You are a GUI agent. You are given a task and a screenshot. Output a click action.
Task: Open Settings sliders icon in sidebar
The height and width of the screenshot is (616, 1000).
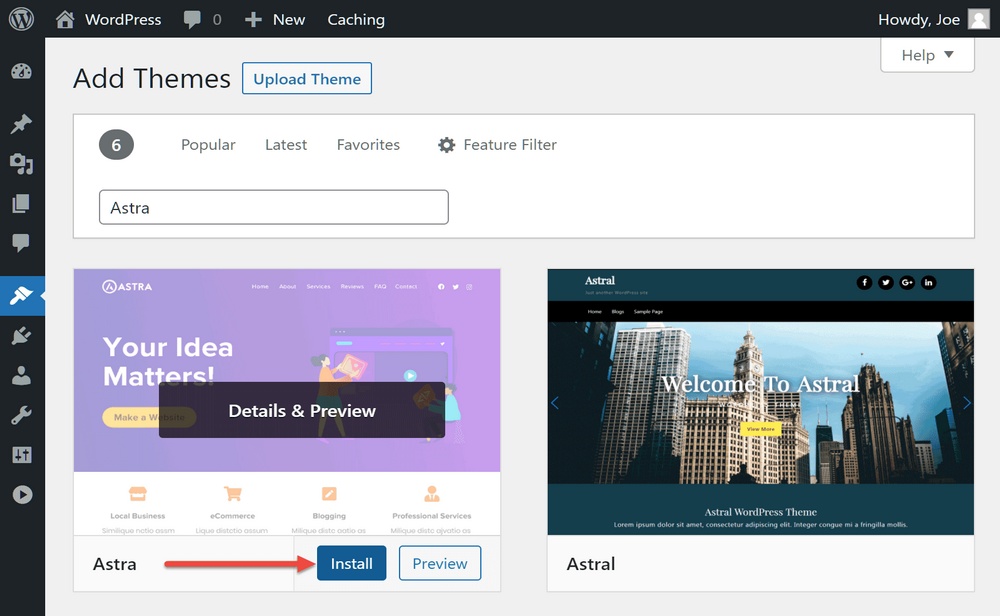(22, 455)
